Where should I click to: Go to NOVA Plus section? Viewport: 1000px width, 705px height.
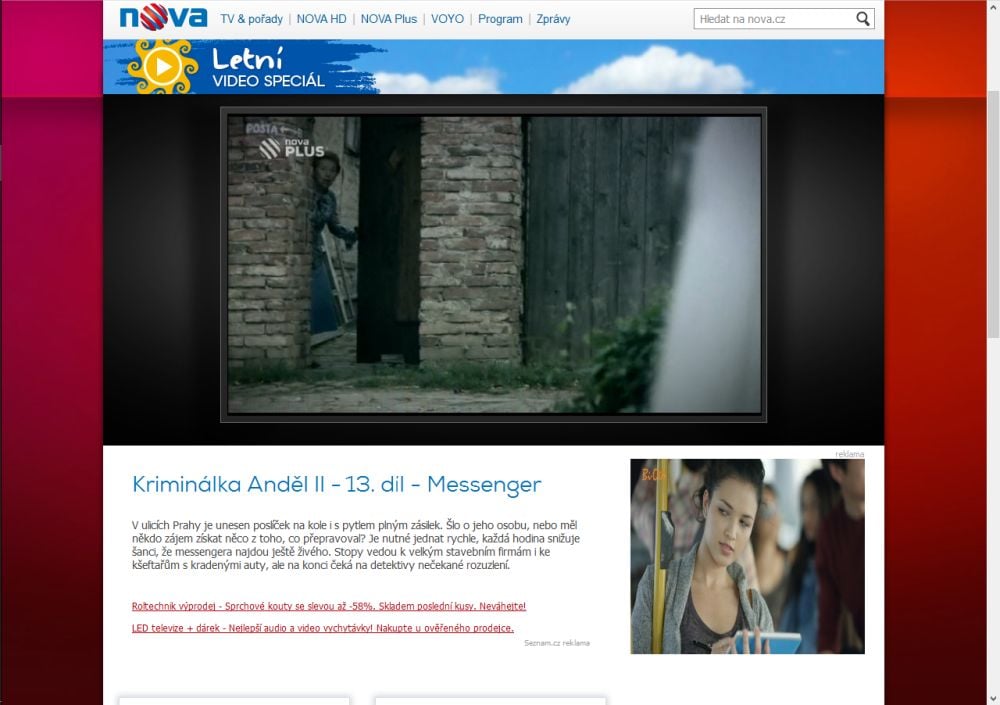coord(389,19)
